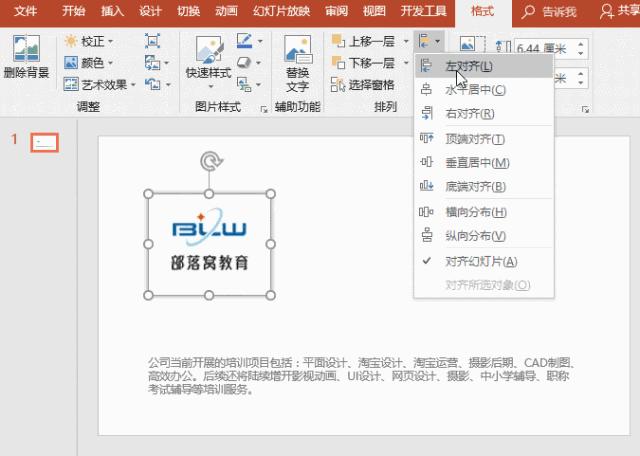Decrease height with the spinner down arrow

[x=581, y=53]
